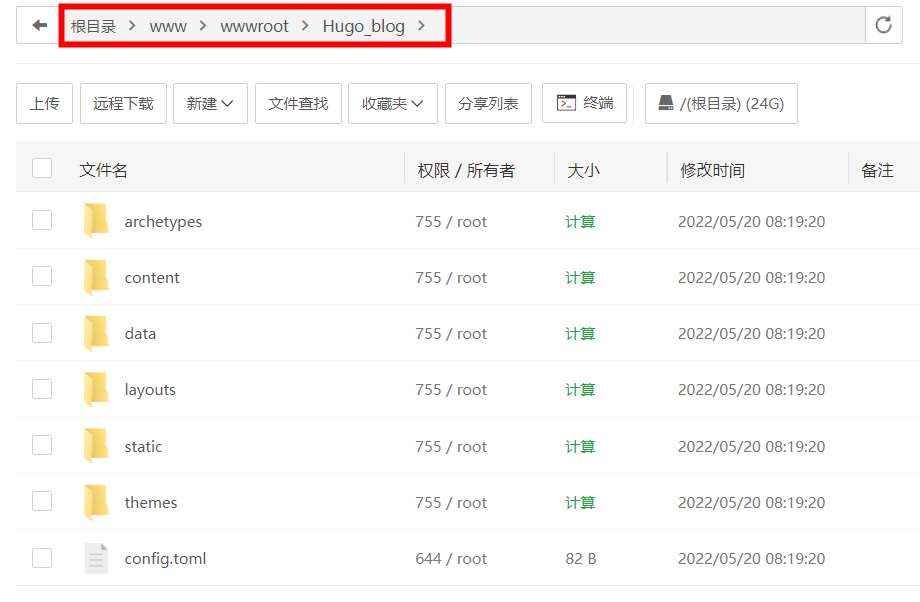Screen dimensions: 920x602
Task: Go to www in breadcrumb
Action: 168,26
